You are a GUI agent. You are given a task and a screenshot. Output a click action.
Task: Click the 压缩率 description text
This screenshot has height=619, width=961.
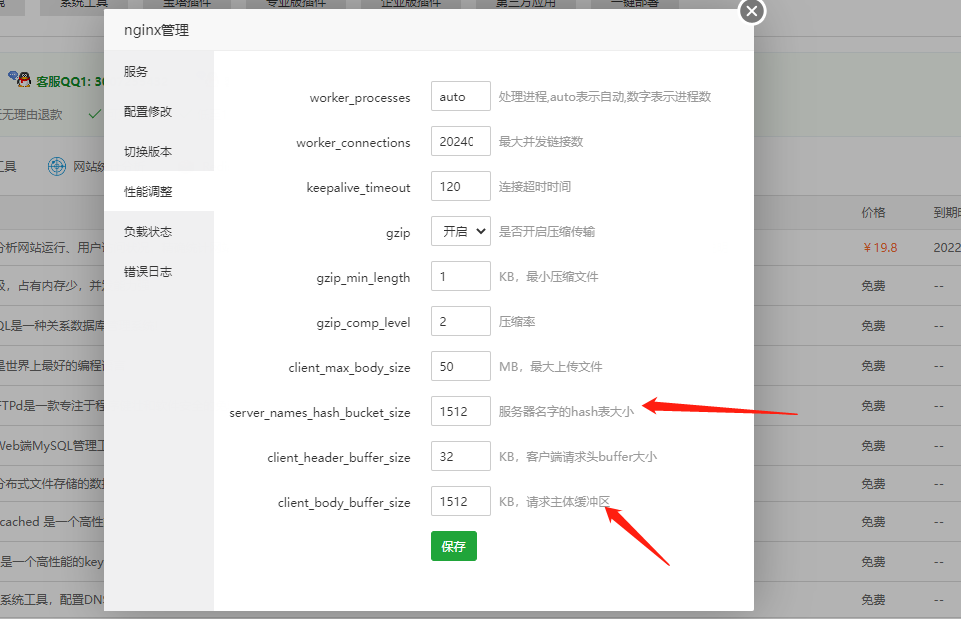pyautogui.click(x=517, y=322)
